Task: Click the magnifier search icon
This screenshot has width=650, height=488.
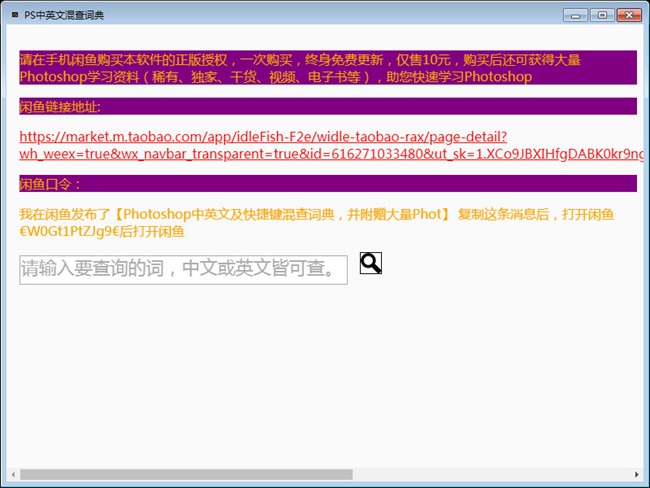Action: coord(371,263)
